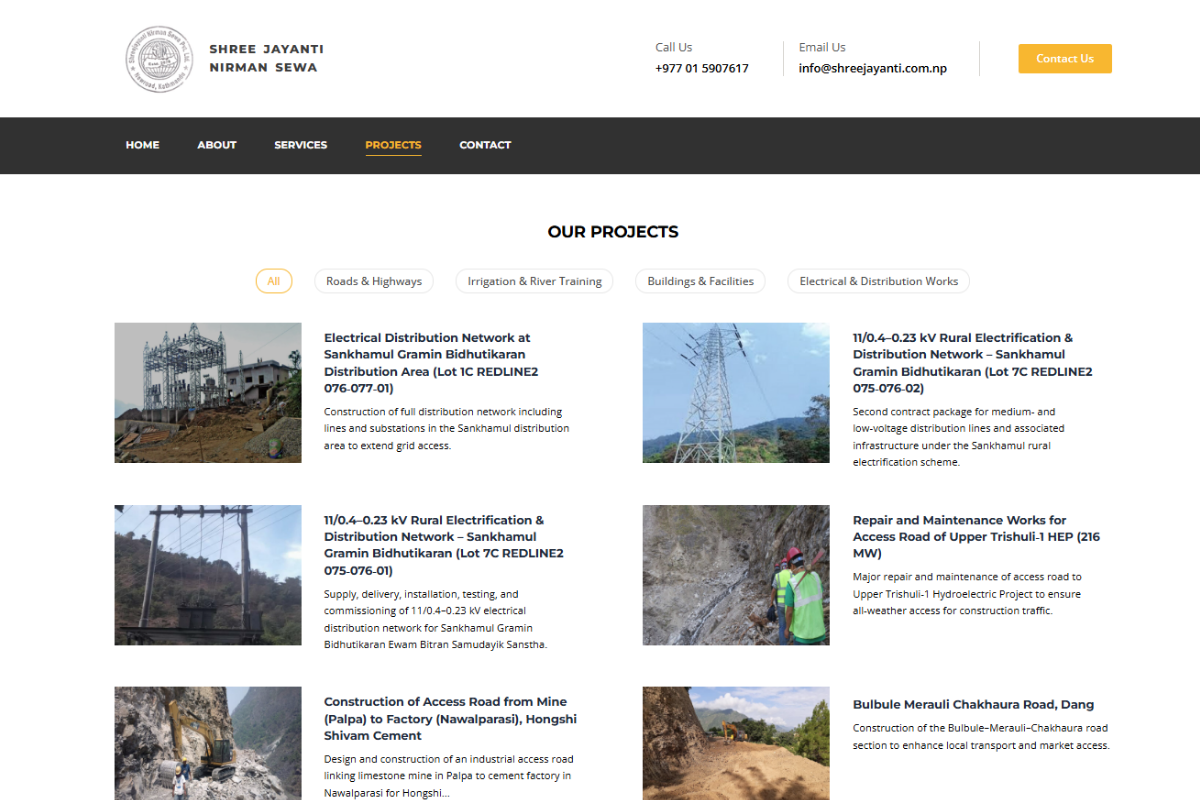Click the Shree Jayanti Nirman Sewa logo

[x=156, y=59]
